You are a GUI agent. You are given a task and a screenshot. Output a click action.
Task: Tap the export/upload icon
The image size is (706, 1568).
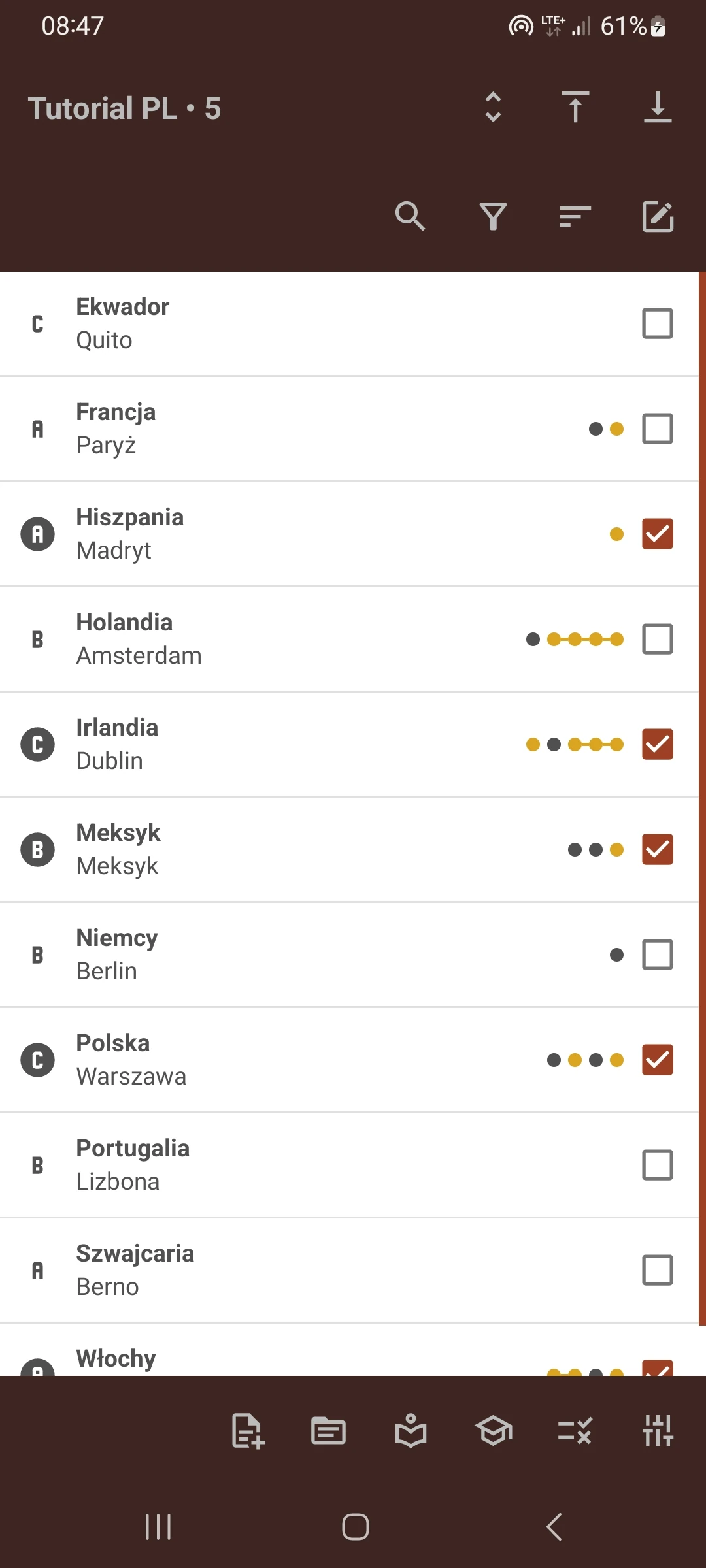pos(575,108)
